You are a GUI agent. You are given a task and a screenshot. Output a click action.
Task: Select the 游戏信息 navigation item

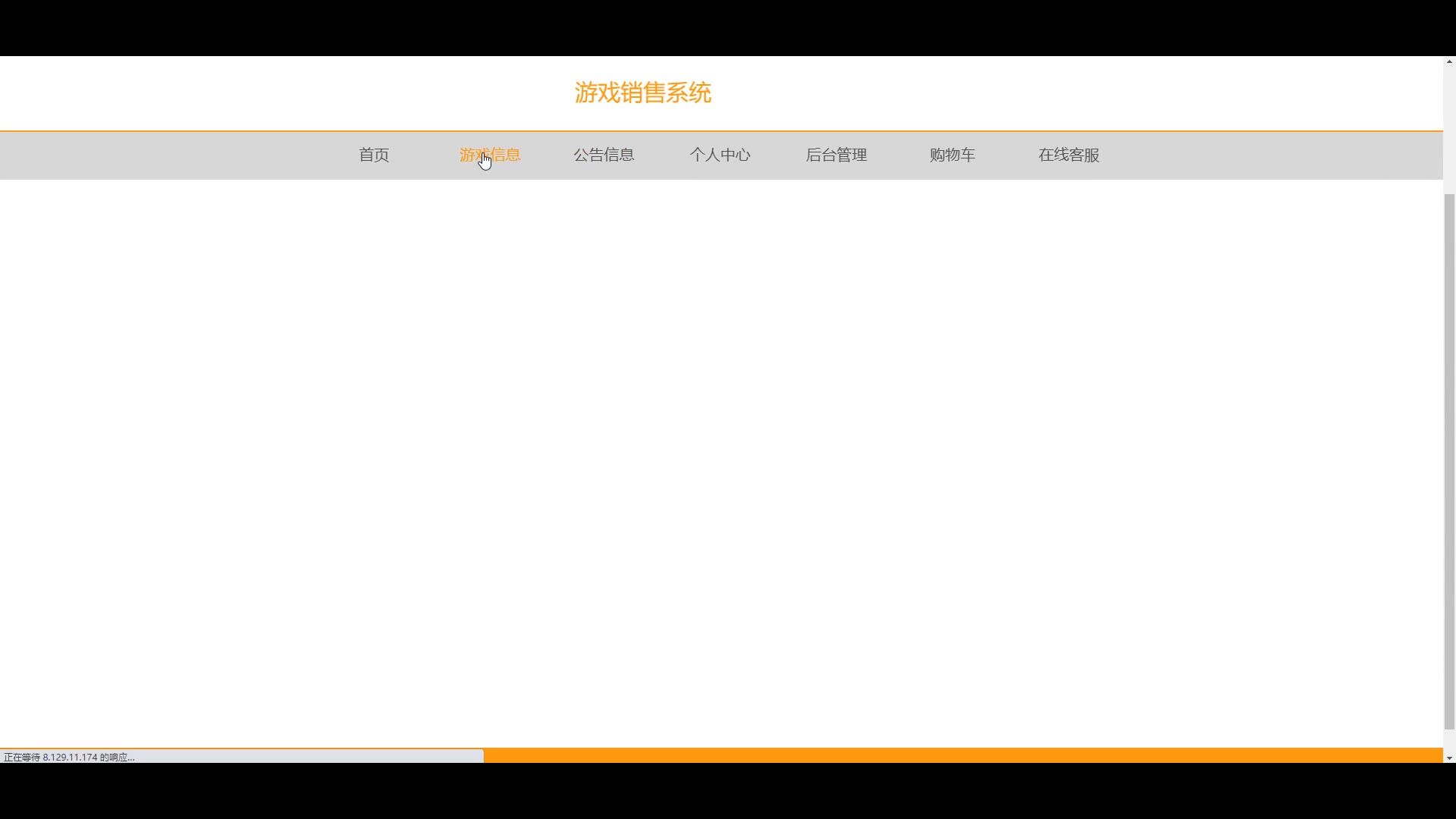(x=490, y=155)
